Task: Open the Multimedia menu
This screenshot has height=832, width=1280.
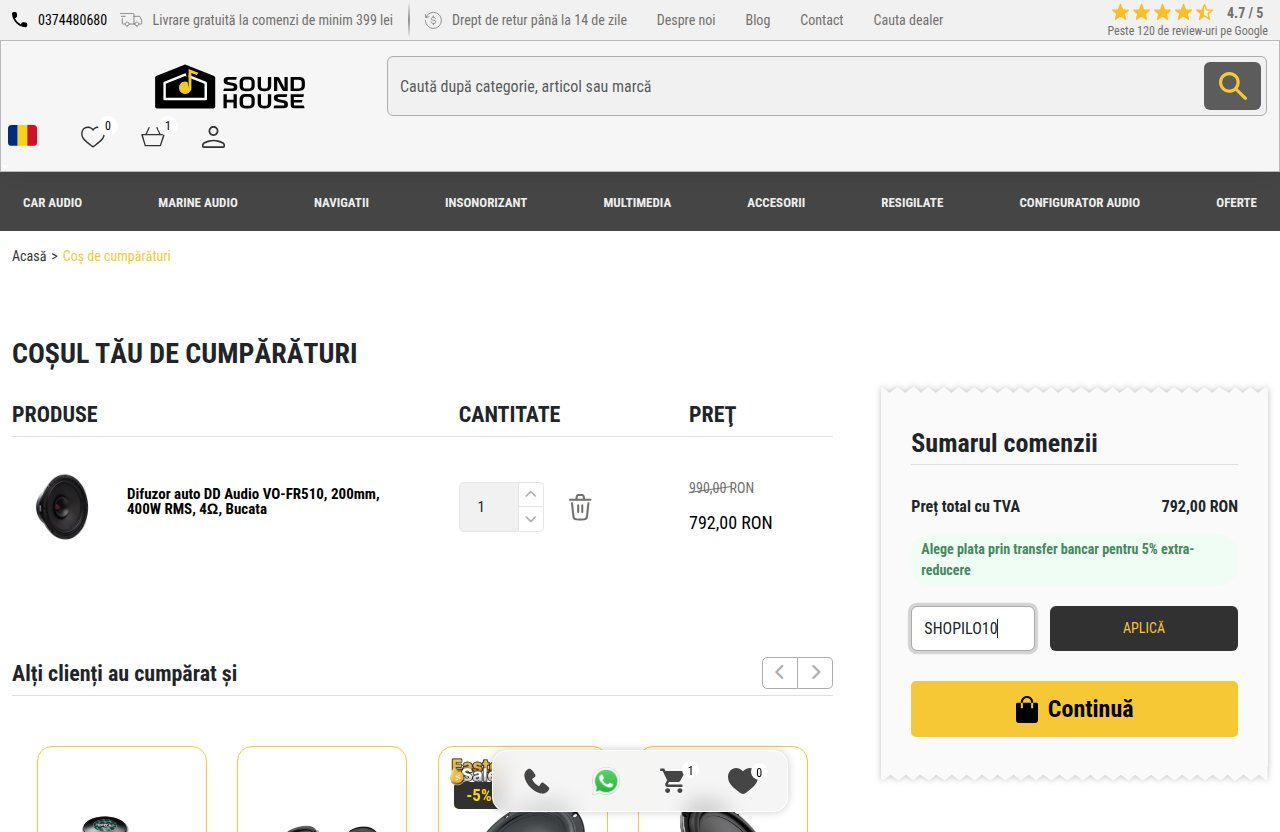Action: (637, 202)
